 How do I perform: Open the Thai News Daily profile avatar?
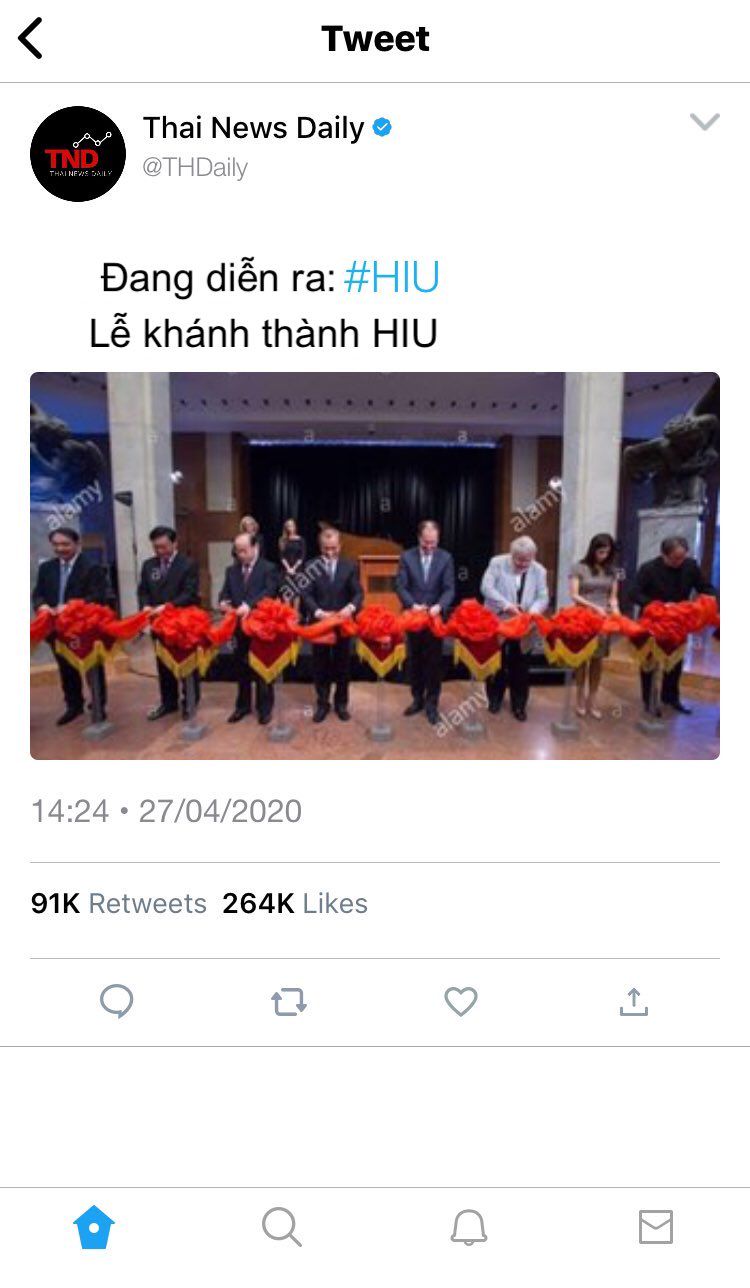(x=78, y=154)
